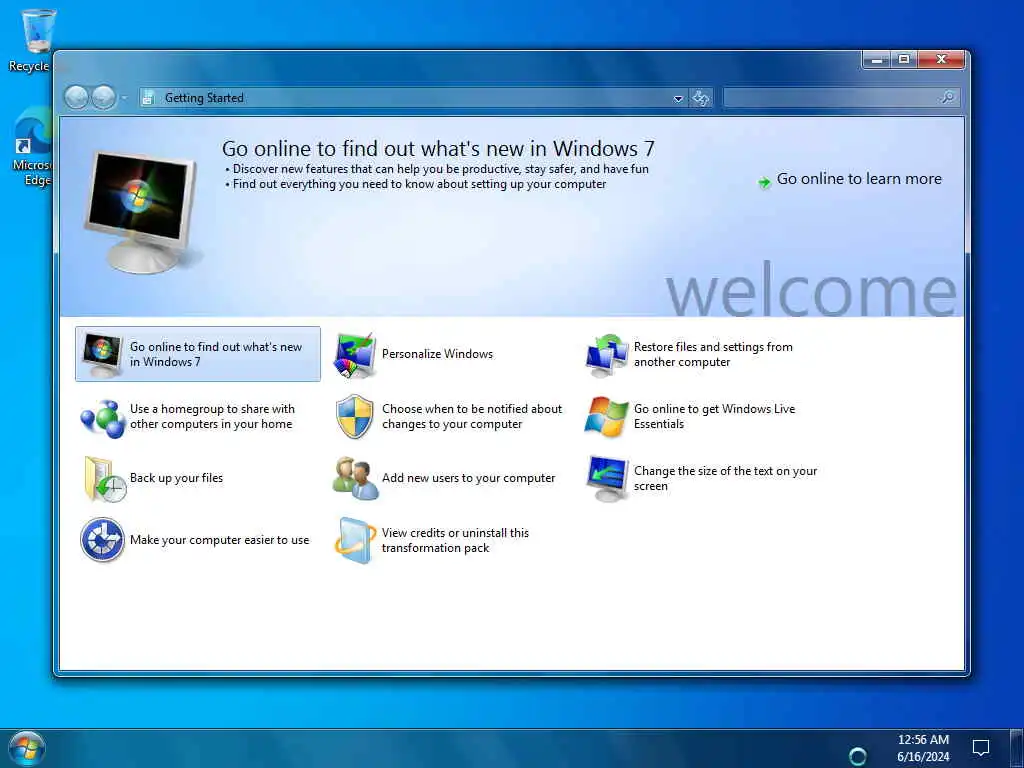Click the Show desktop strip at taskbar end
This screenshot has height=768, width=1024.
1017,748
